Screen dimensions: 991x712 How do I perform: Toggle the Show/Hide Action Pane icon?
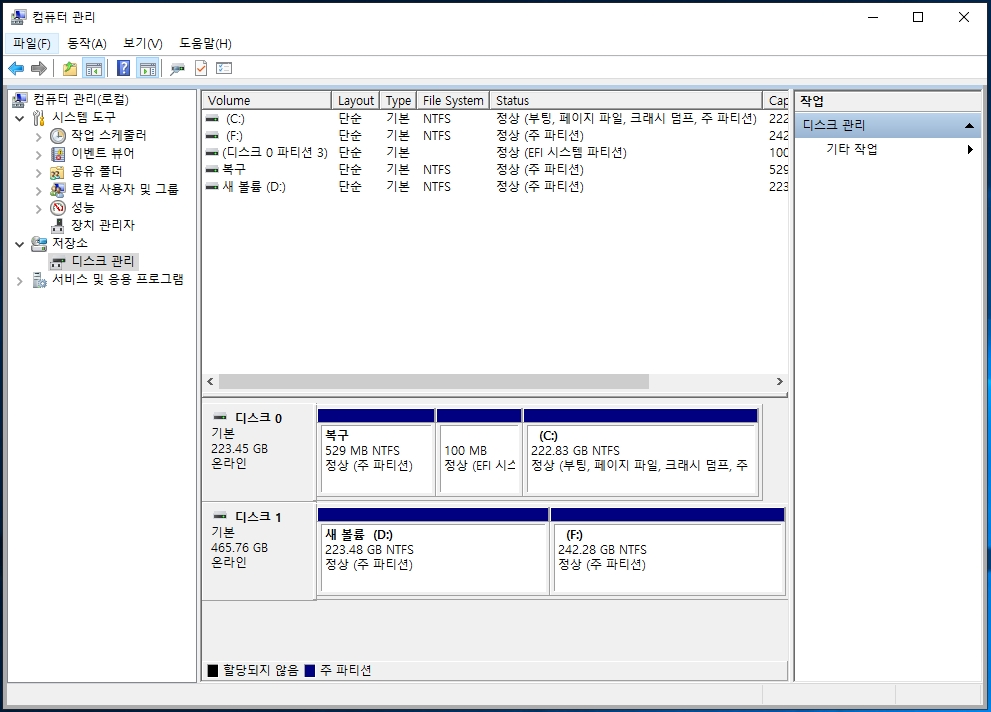pos(148,68)
